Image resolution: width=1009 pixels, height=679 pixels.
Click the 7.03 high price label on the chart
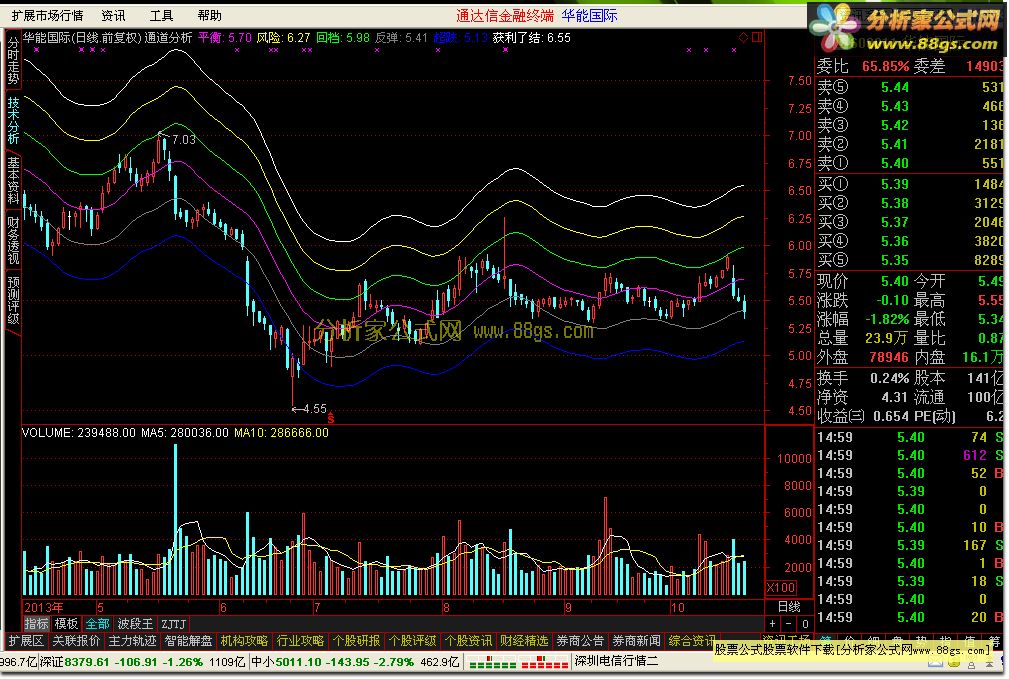(x=183, y=139)
